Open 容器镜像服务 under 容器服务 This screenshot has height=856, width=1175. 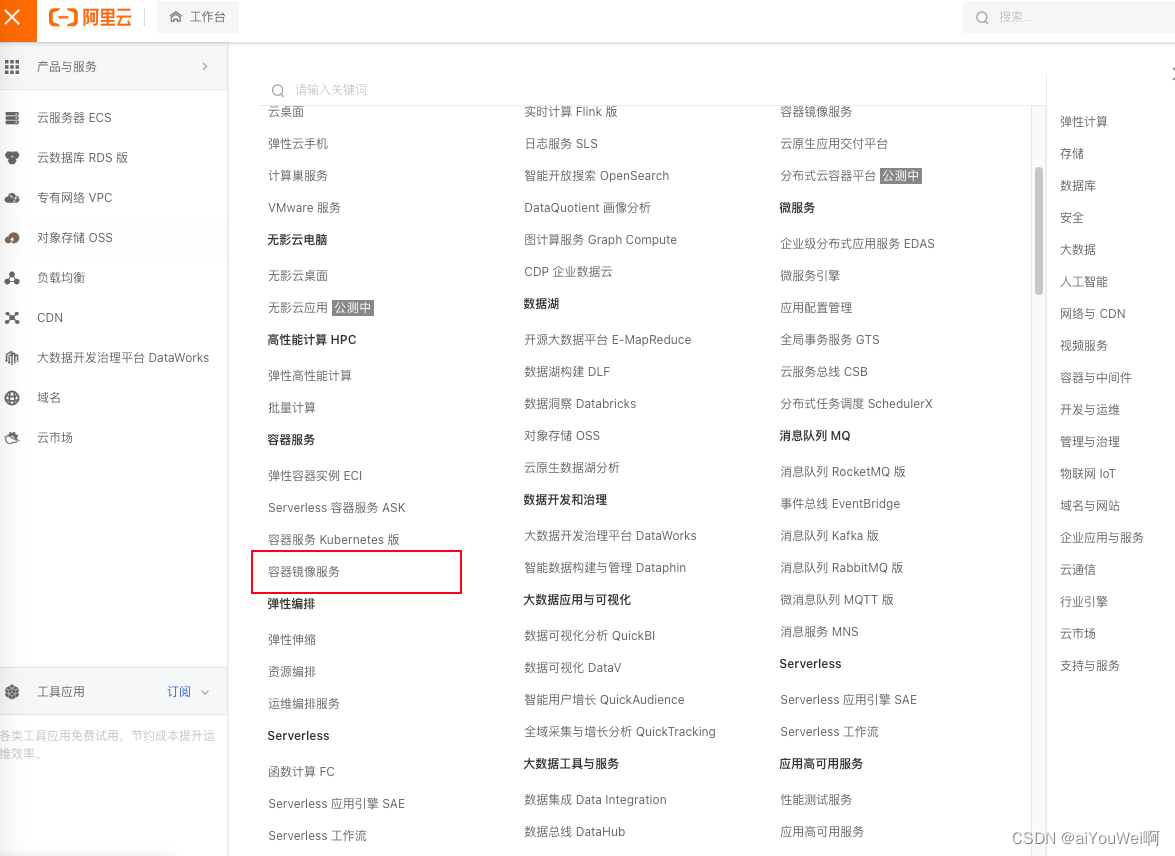click(x=304, y=572)
